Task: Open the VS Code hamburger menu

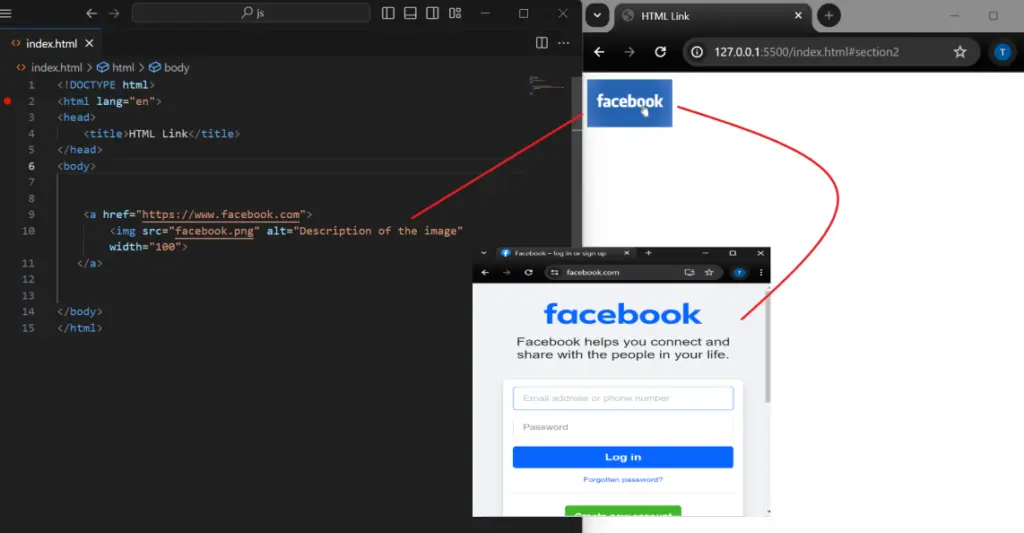Action: pos(6,13)
